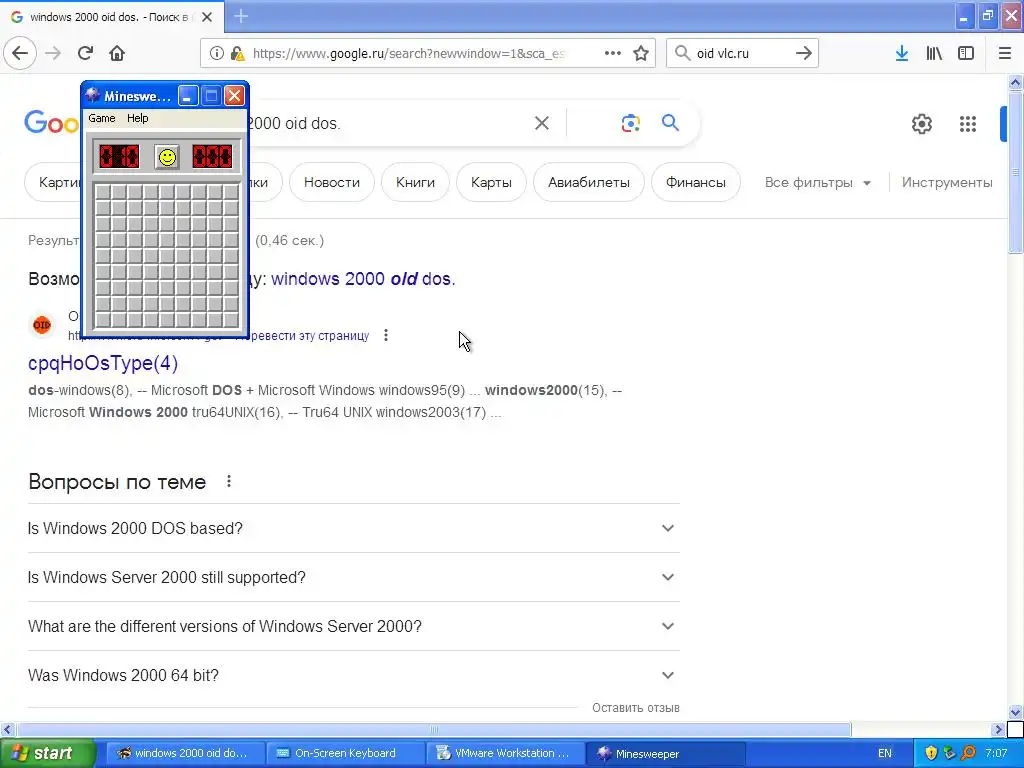
Task: Switch to the browser taskbar item
Action: tap(186, 754)
